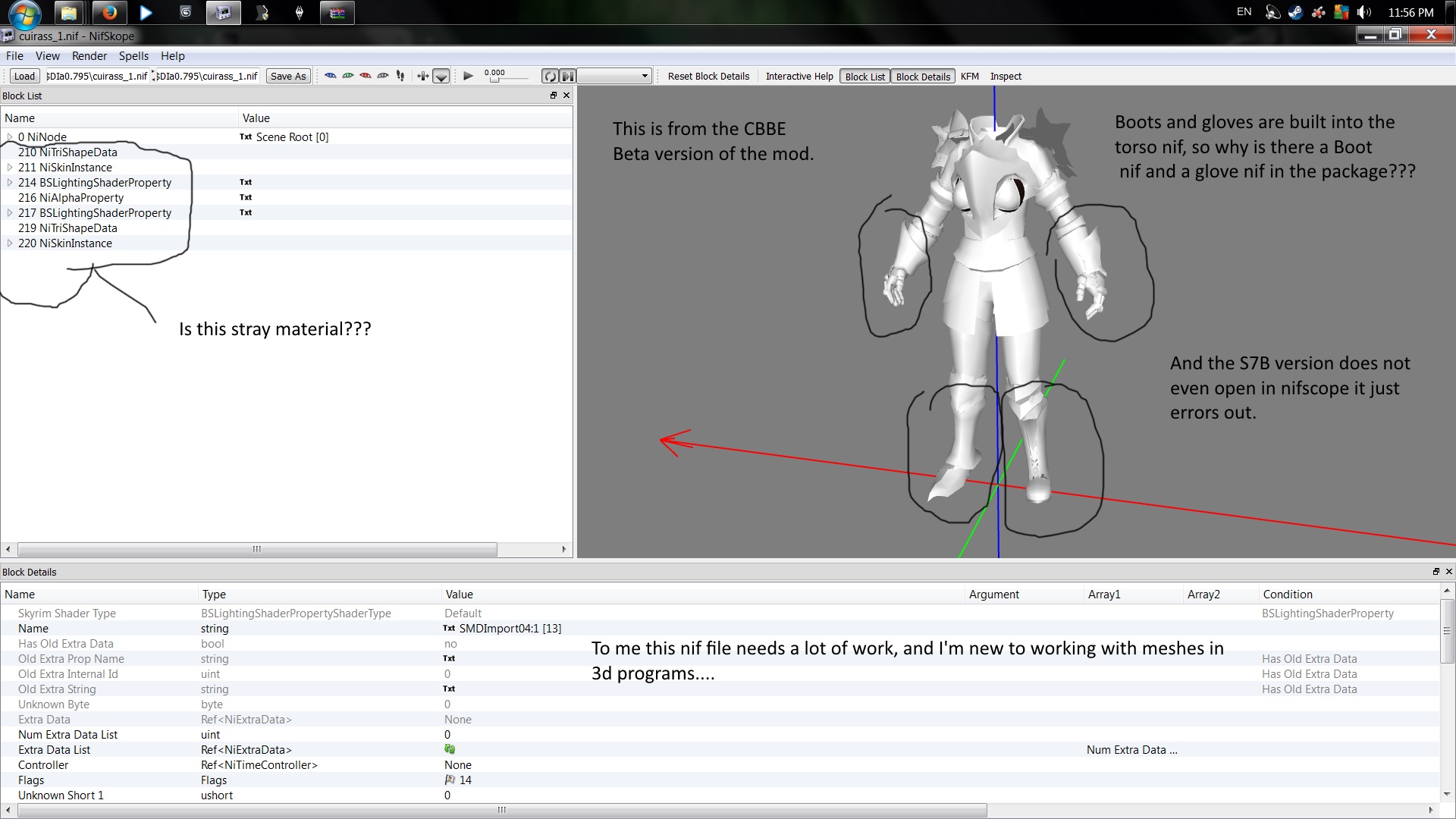The width and height of the screenshot is (1456, 819).
Task: Select the red eye view icon
Action: point(366,76)
